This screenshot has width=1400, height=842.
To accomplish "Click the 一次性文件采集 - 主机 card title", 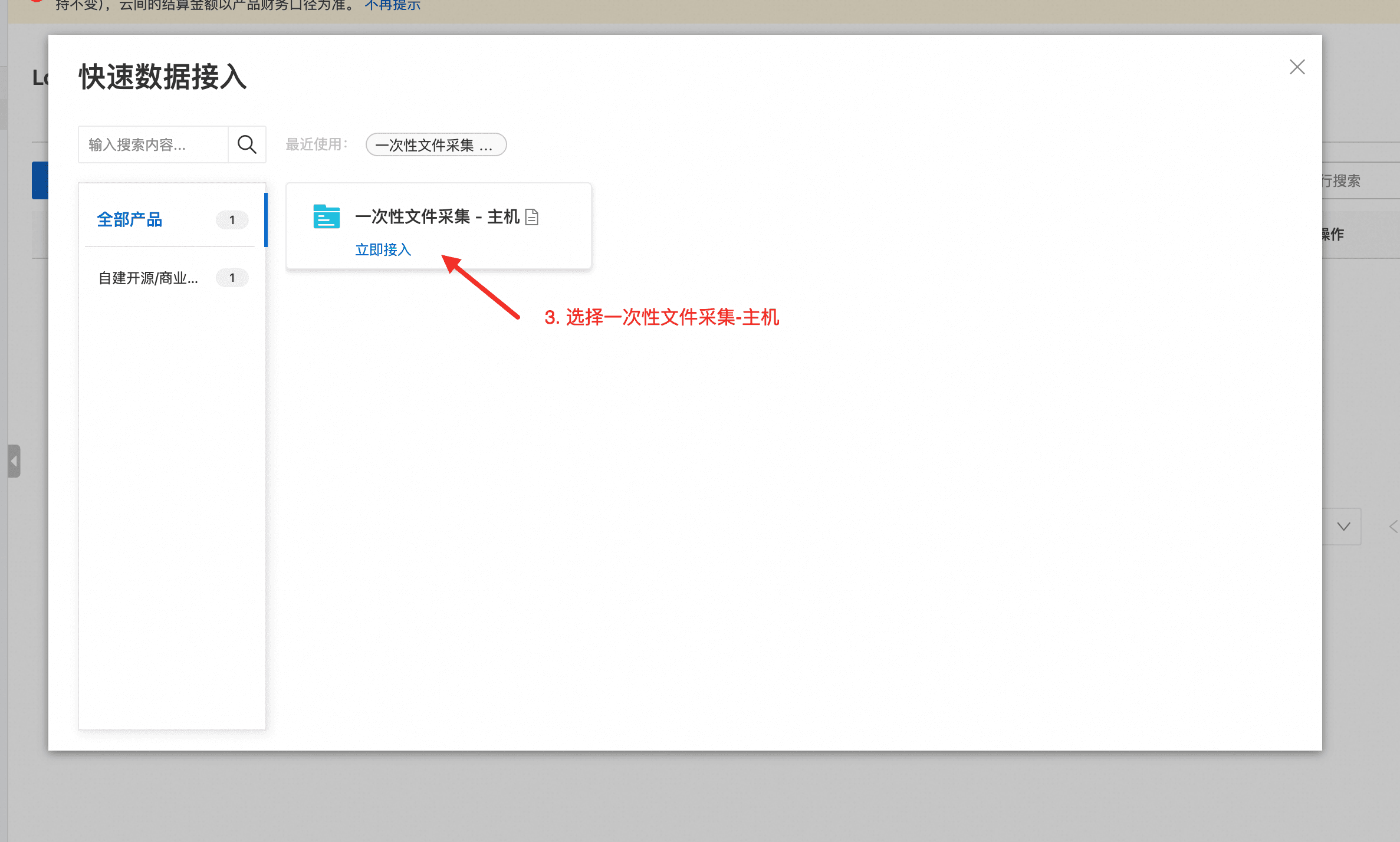I will (x=437, y=217).
